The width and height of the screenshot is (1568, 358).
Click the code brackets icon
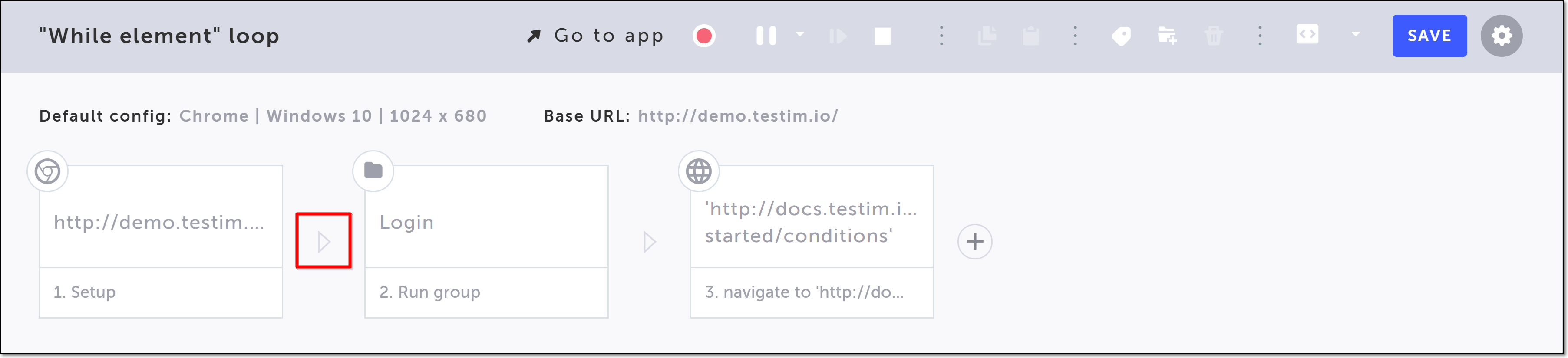tap(1307, 35)
